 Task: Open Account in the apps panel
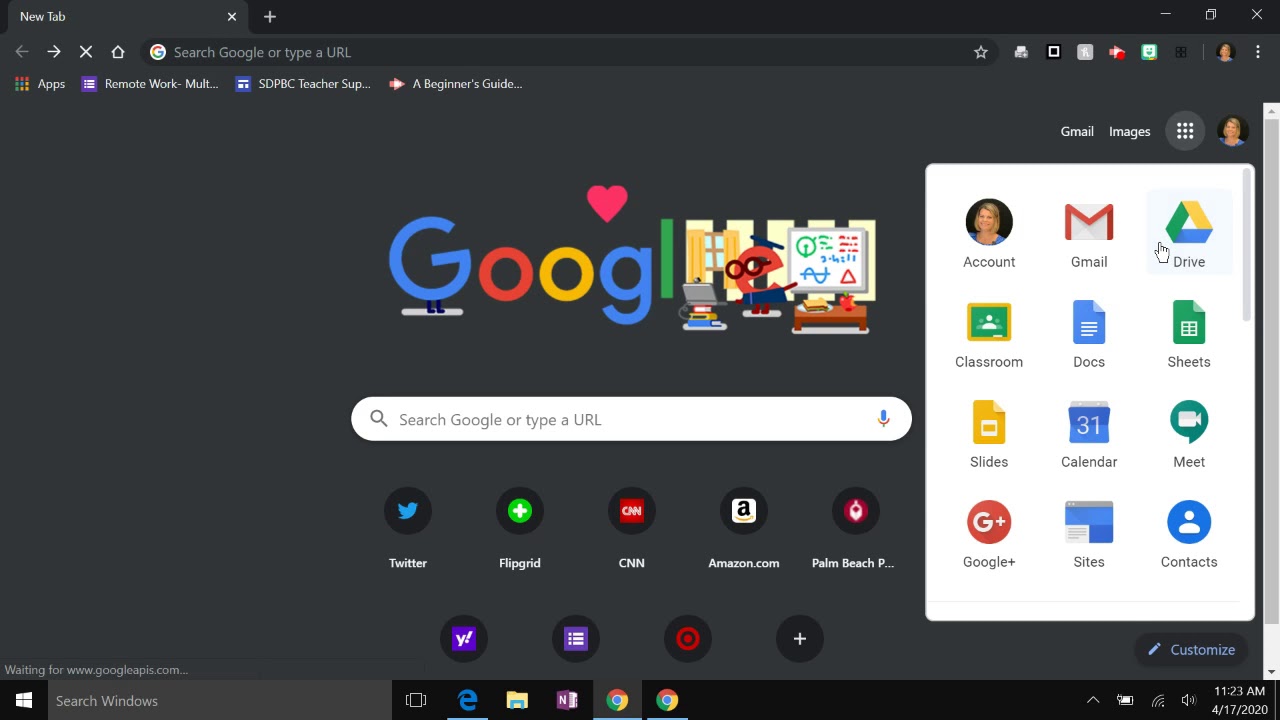coord(989,232)
